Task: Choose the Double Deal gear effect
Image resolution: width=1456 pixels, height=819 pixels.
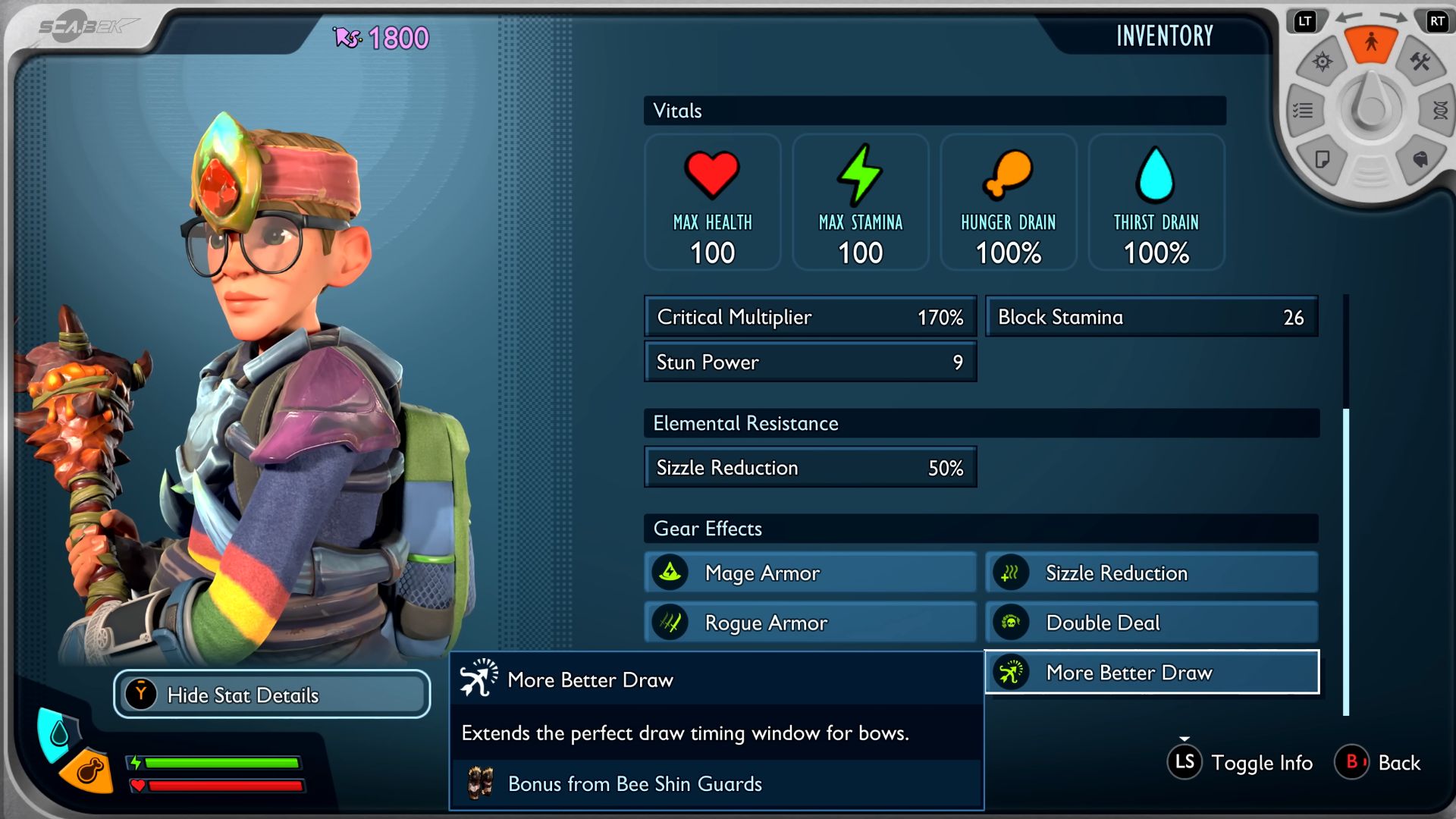Action: (x=1152, y=623)
